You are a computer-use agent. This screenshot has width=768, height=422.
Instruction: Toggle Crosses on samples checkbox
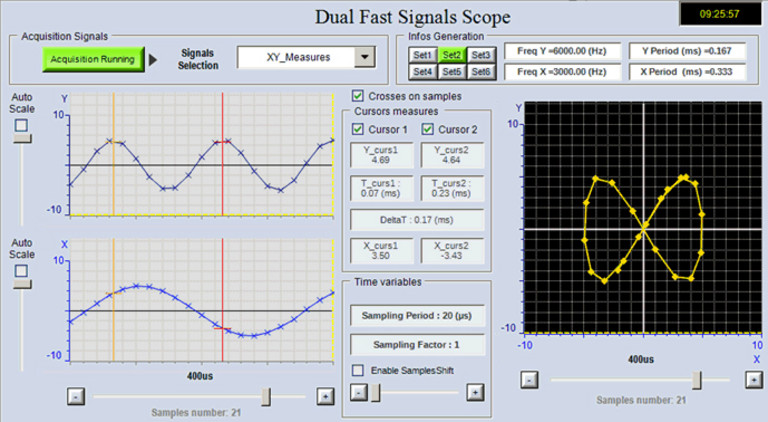pos(359,96)
